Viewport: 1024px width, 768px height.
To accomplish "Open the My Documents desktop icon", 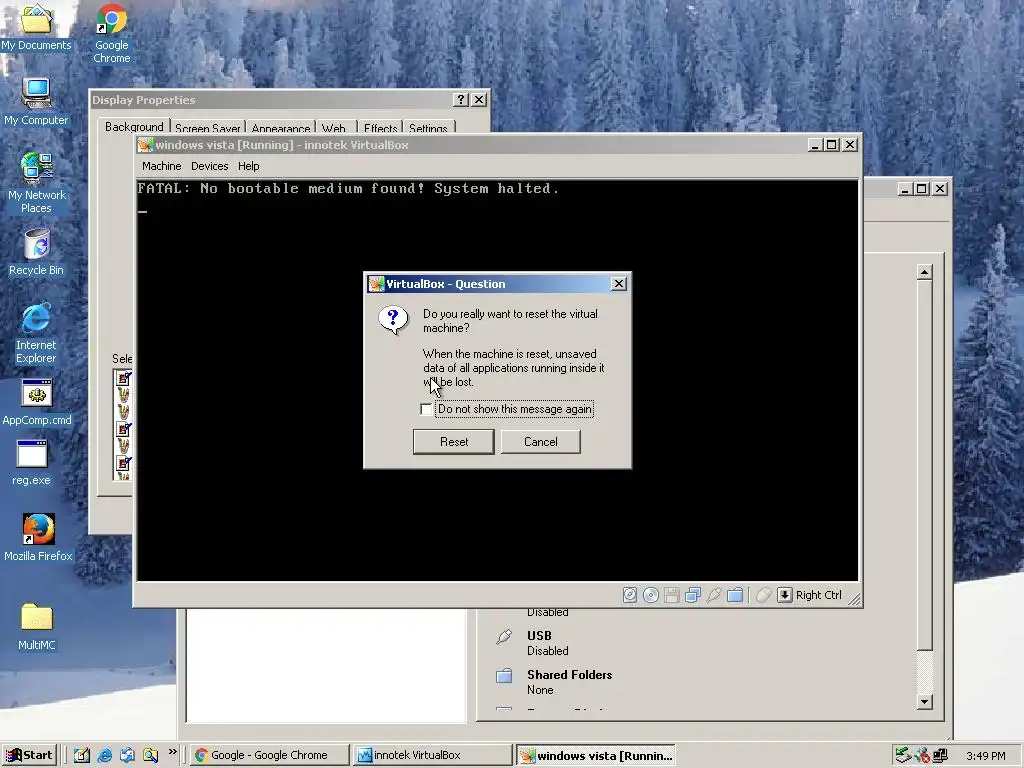I will click(x=36, y=27).
